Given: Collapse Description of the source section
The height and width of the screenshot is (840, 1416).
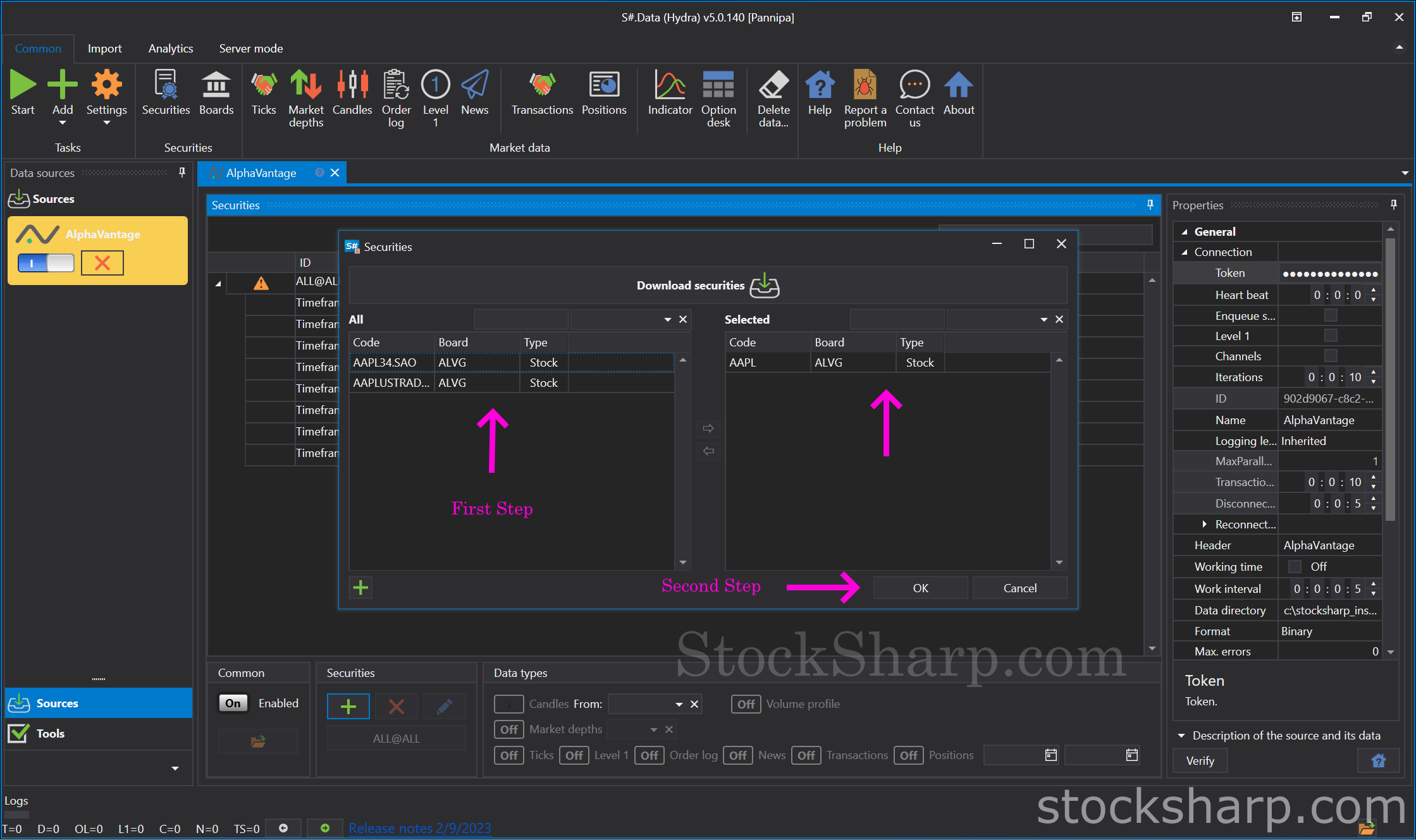Looking at the screenshot, I should (x=1181, y=736).
